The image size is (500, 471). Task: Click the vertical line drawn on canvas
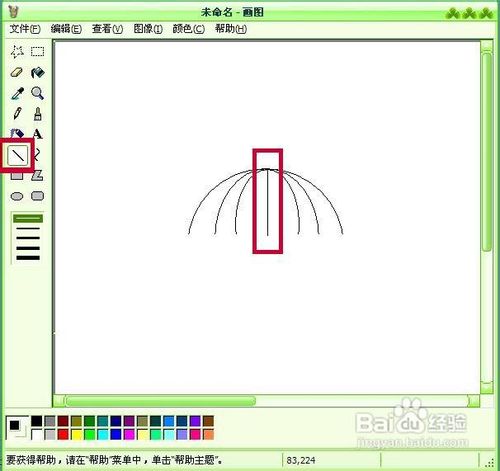point(267,202)
